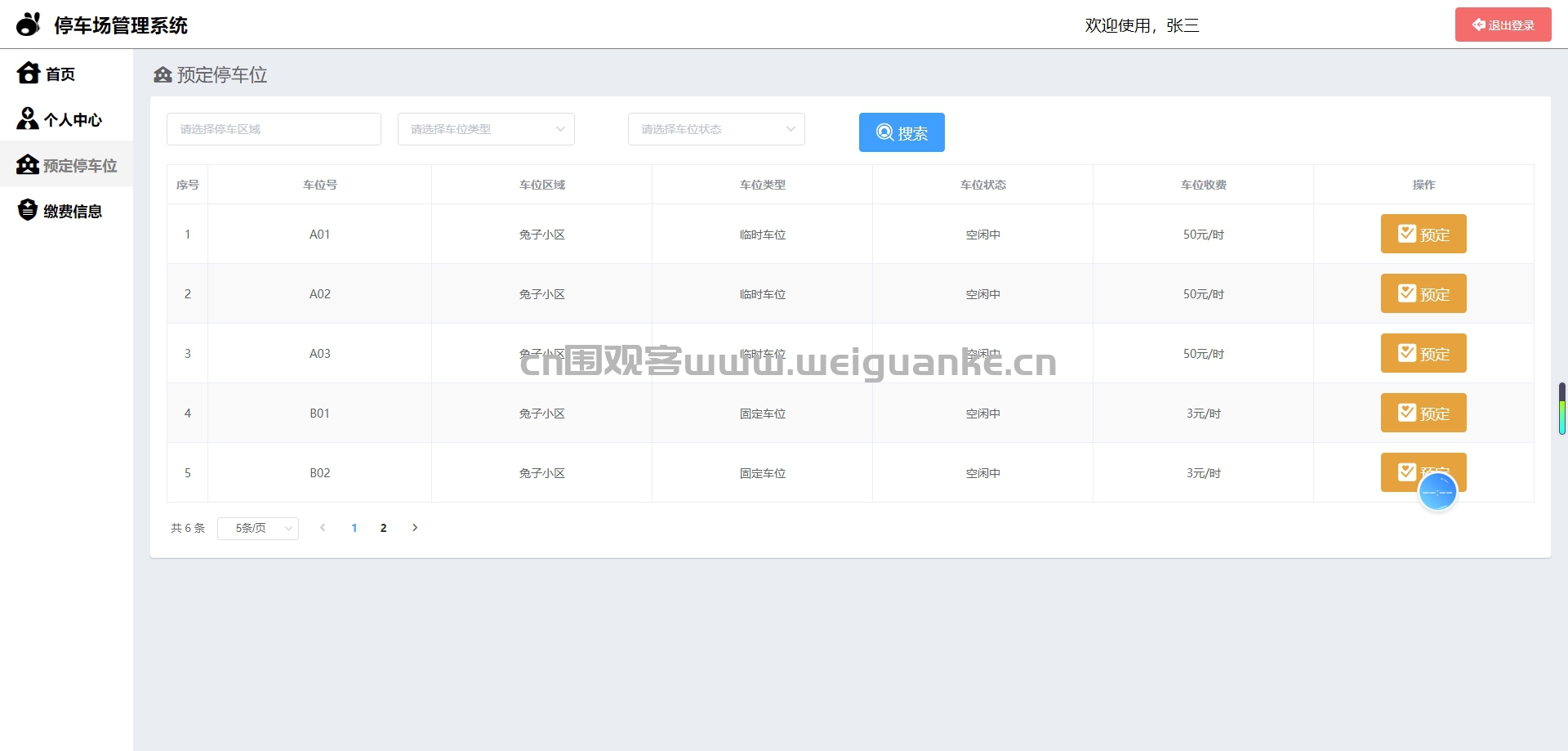Click the 操作 column header
1568x751 pixels.
pos(1424,185)
